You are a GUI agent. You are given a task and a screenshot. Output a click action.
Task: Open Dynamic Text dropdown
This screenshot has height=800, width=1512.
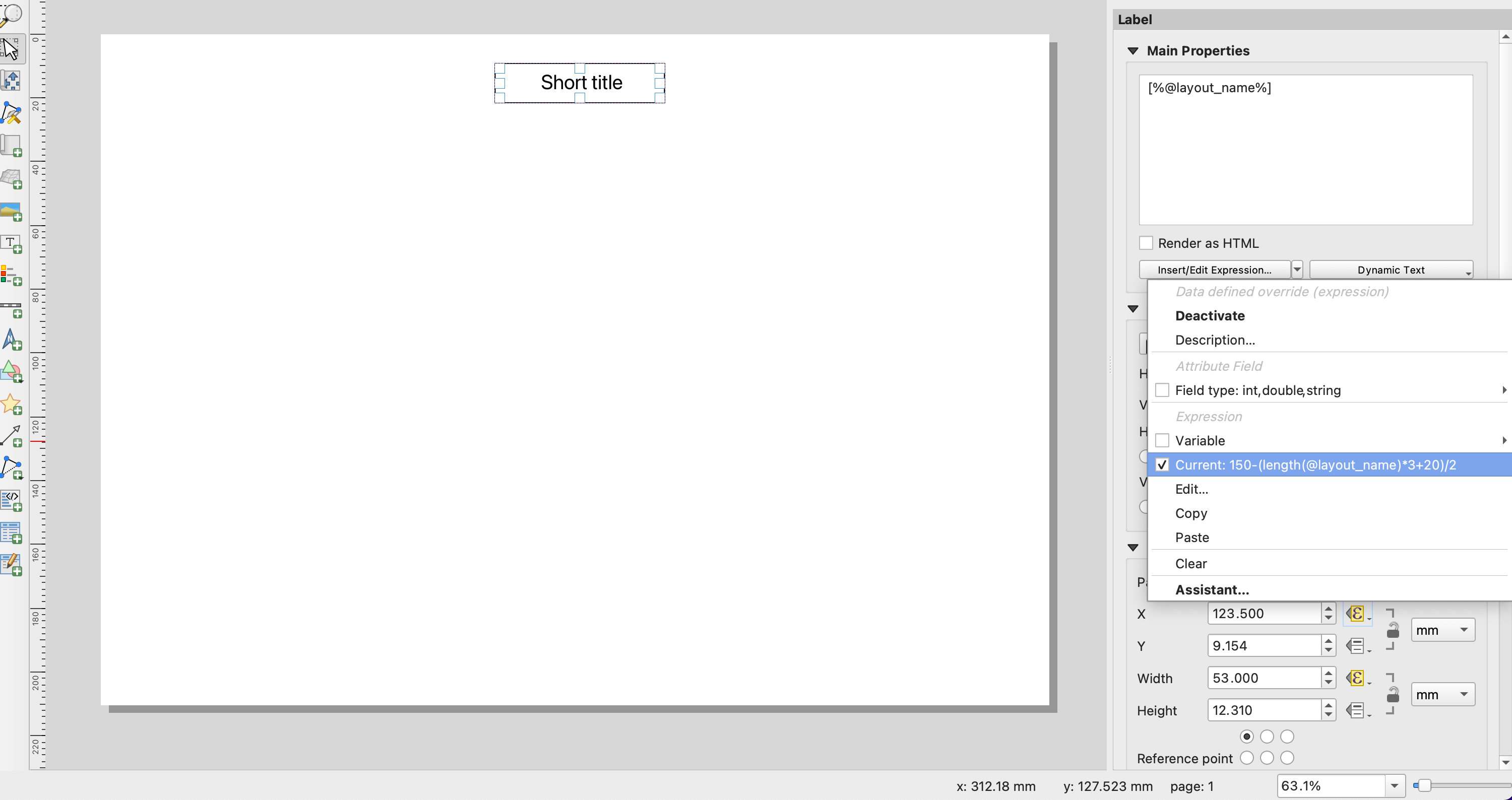point(1391,269)
